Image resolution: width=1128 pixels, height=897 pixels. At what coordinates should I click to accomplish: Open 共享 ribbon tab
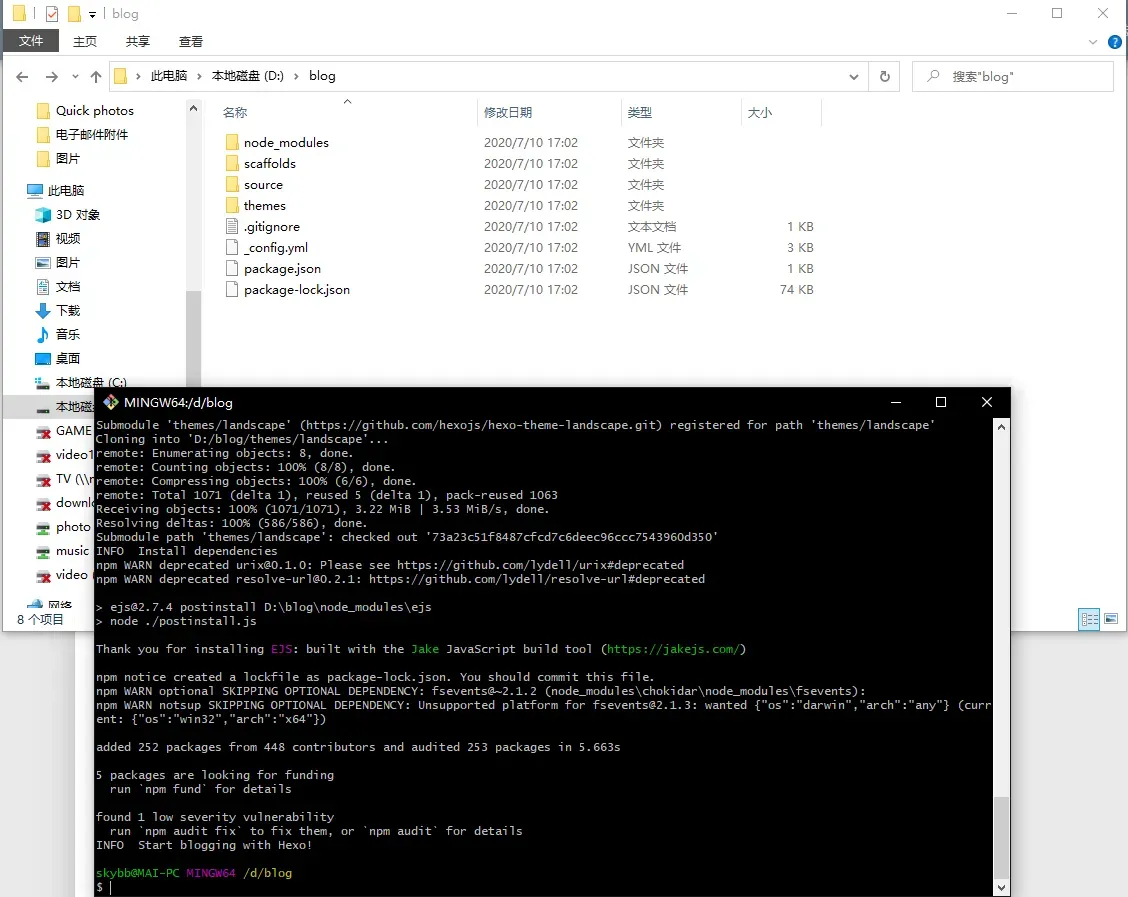137,42
